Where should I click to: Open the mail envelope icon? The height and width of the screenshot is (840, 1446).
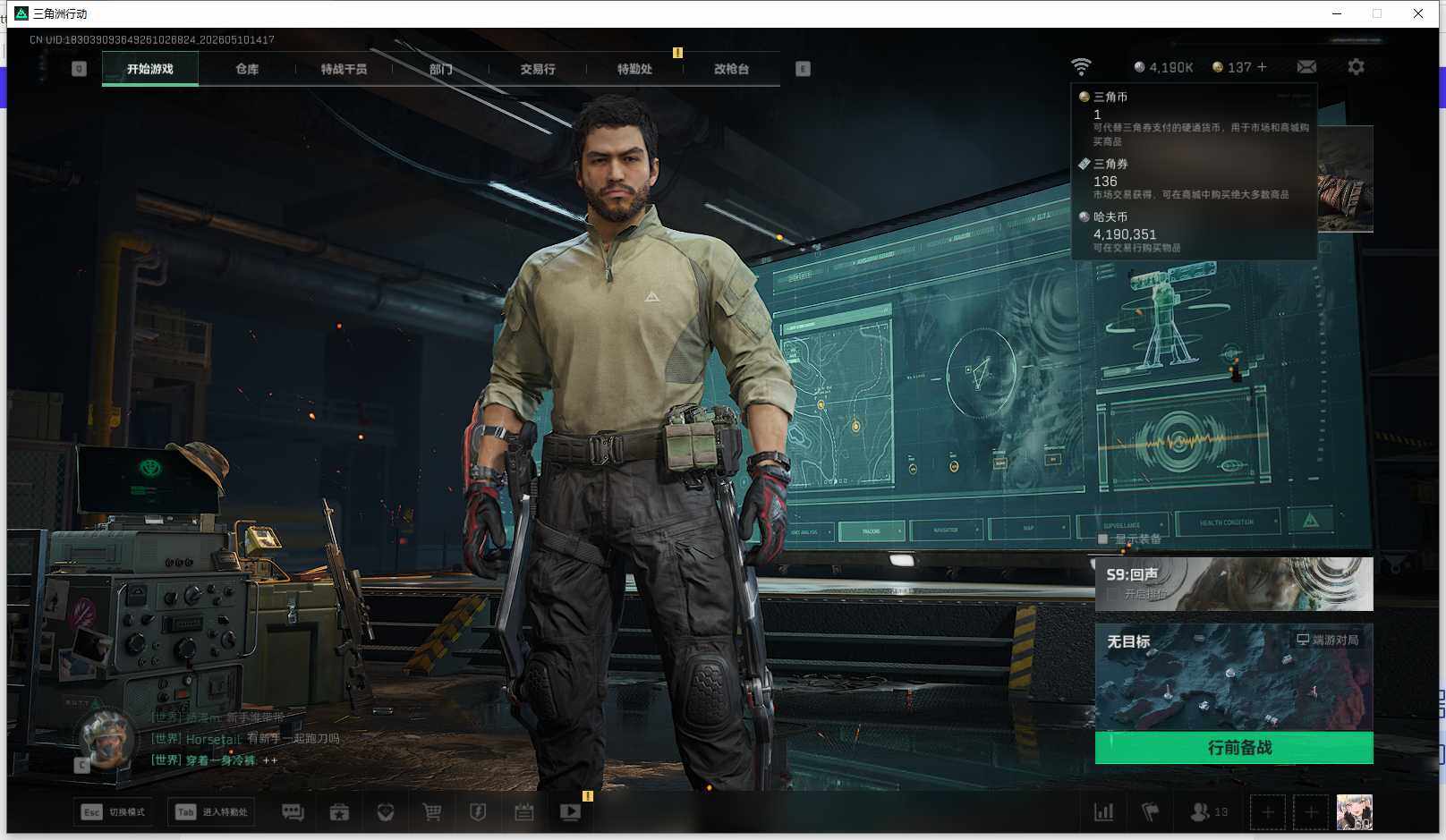[x=1306, y=67]
